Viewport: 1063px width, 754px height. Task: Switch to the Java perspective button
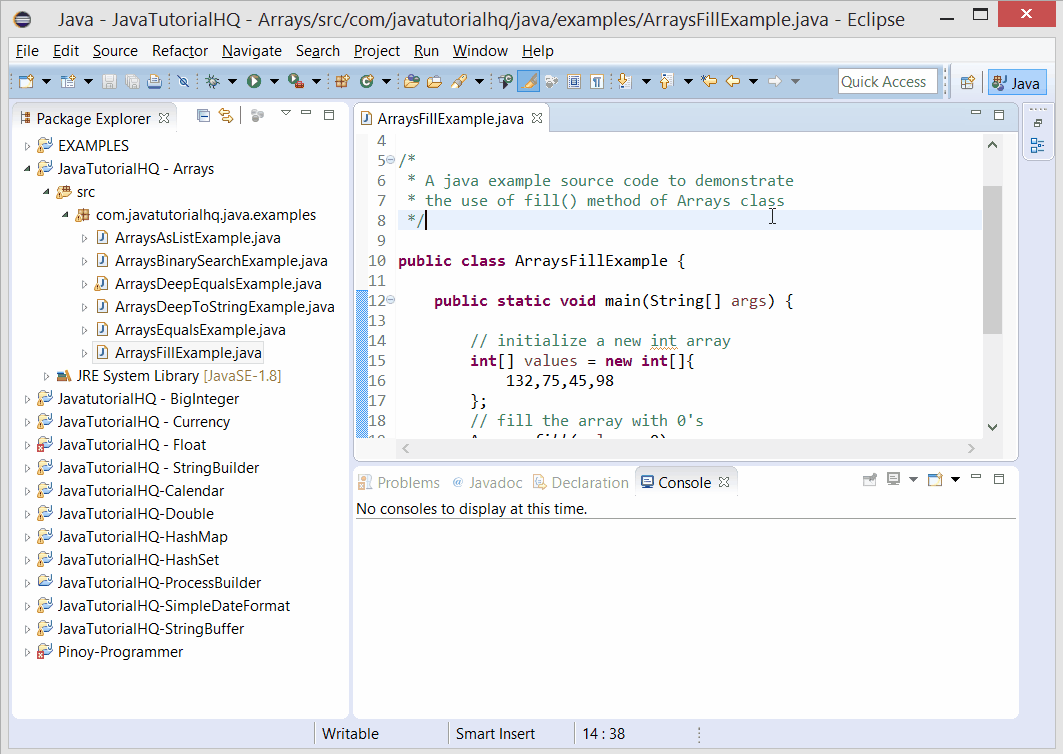point(1016,82)
